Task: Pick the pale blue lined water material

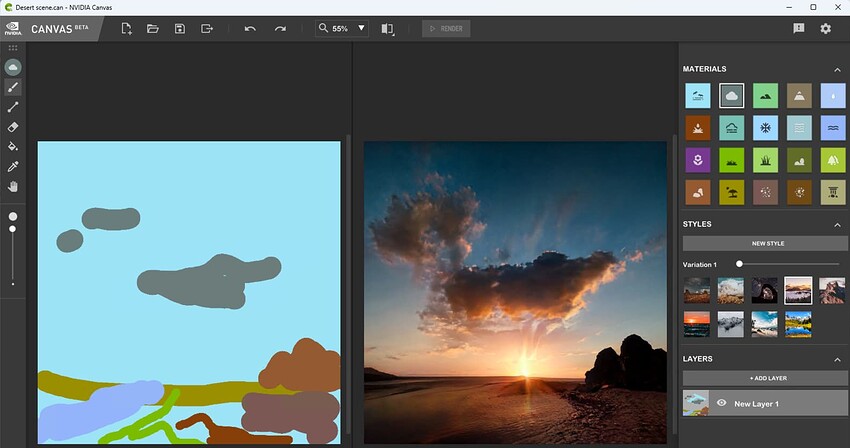Action: [x=799, y=128]
